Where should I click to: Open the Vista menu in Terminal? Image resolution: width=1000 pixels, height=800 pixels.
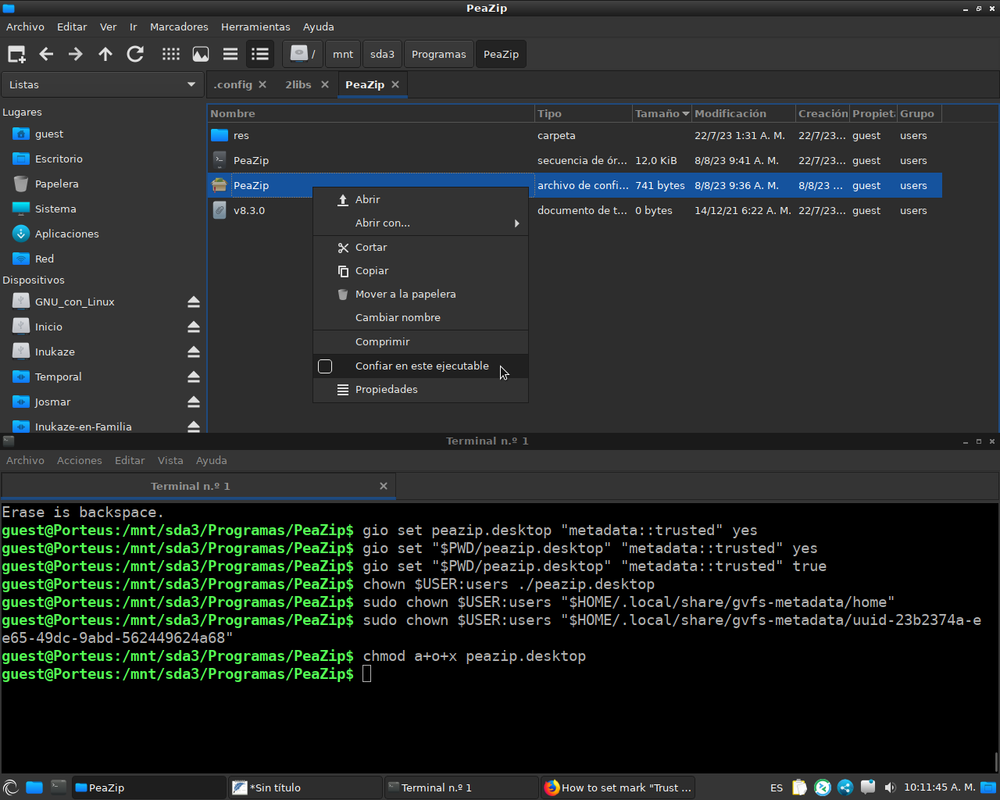tap(170, 461)
